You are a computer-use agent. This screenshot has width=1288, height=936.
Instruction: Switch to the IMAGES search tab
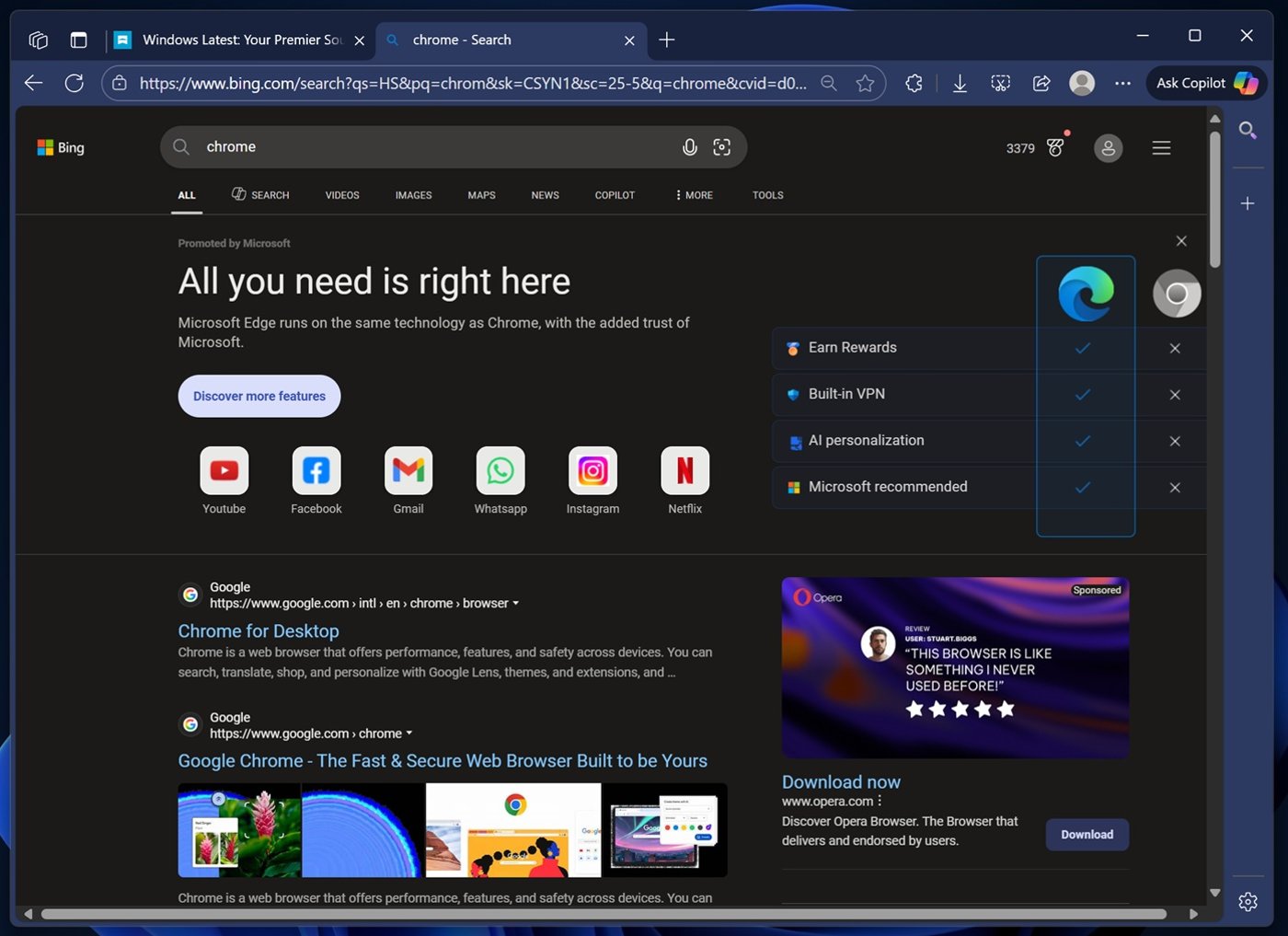click(413, 194)
